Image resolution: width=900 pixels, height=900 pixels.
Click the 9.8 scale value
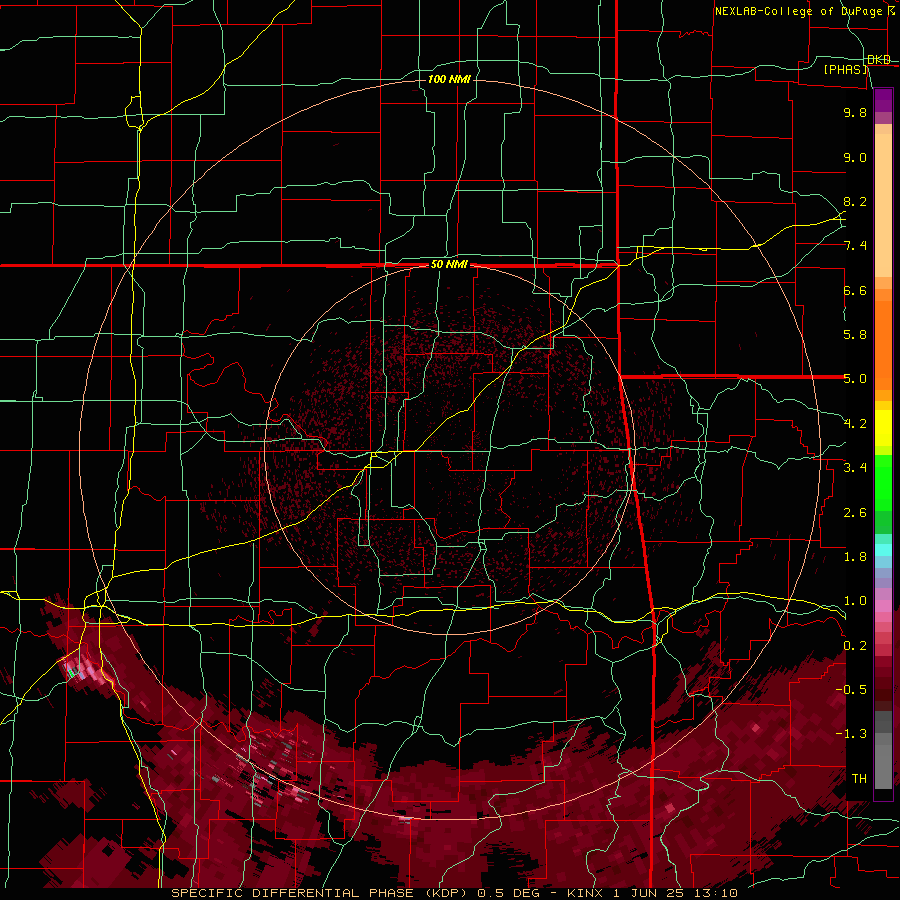point(855,112)
